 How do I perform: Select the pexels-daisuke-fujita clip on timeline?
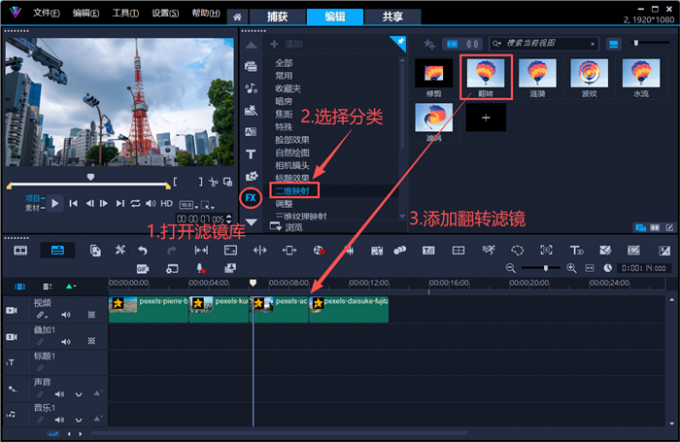[349, 309]
